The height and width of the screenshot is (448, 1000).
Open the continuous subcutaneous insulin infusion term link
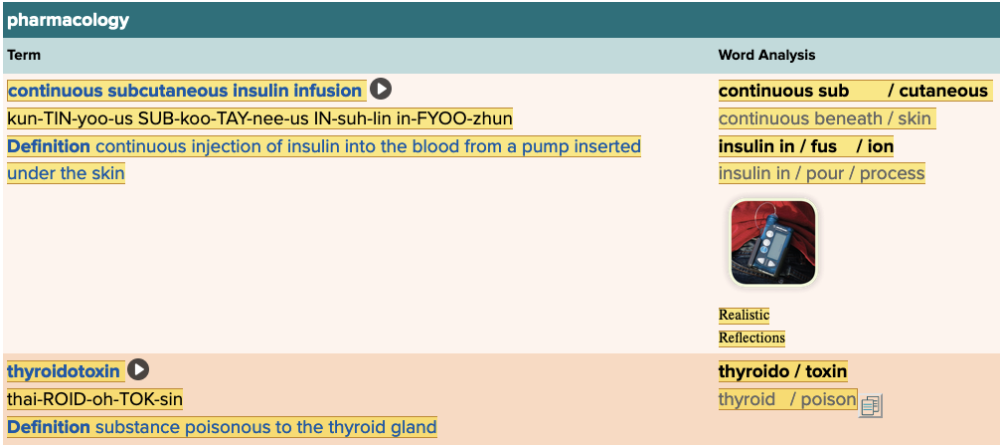click(185, 91)
